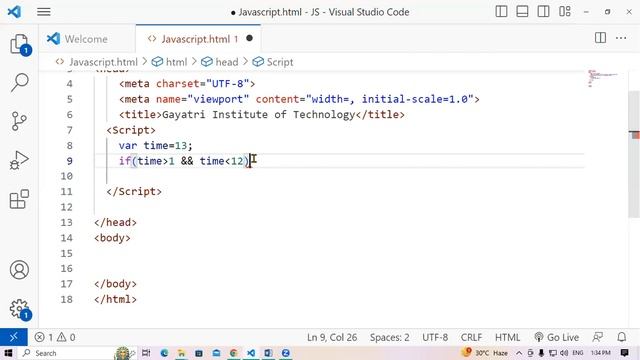Open the hamburger application menu
This screenshot has width=640, height=360.
pos(44,12)
